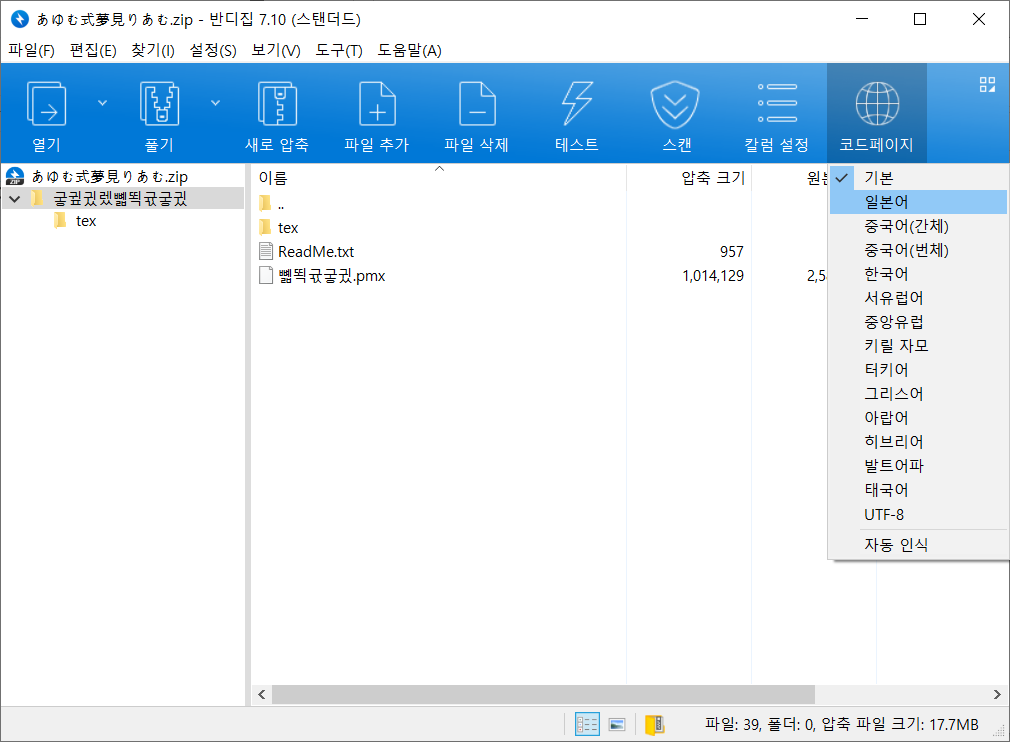Choose 그리스어 from codepage menu
This screenshot has width=1010, height=742.
918,394
